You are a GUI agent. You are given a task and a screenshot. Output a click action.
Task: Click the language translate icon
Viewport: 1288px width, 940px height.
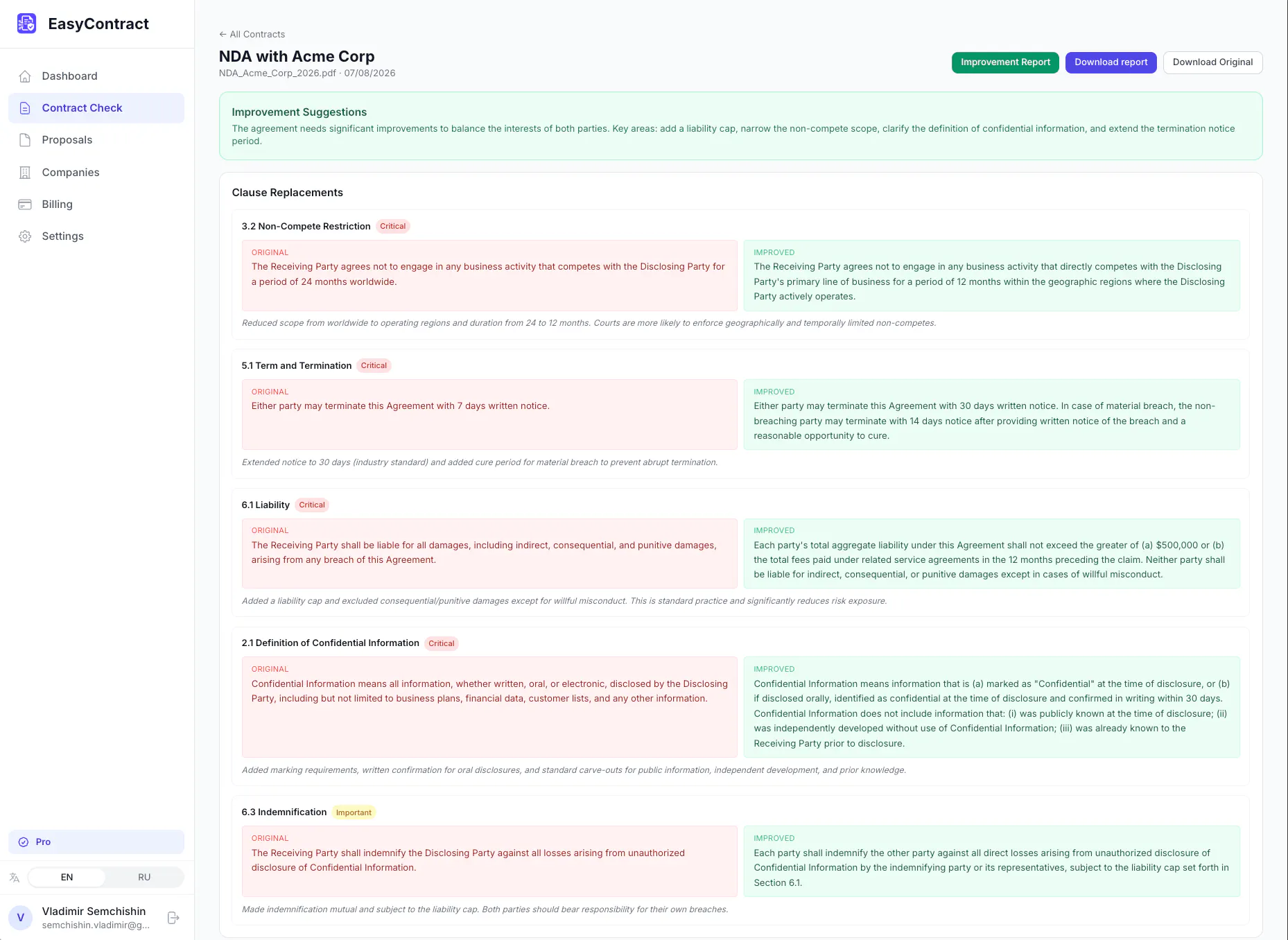[x=15, y=877]
